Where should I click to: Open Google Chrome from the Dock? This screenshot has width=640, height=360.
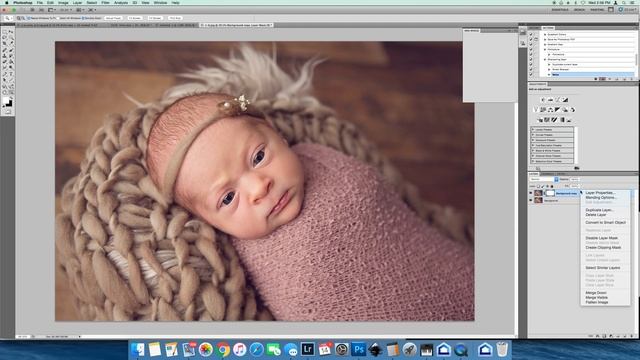coord(223,349)
